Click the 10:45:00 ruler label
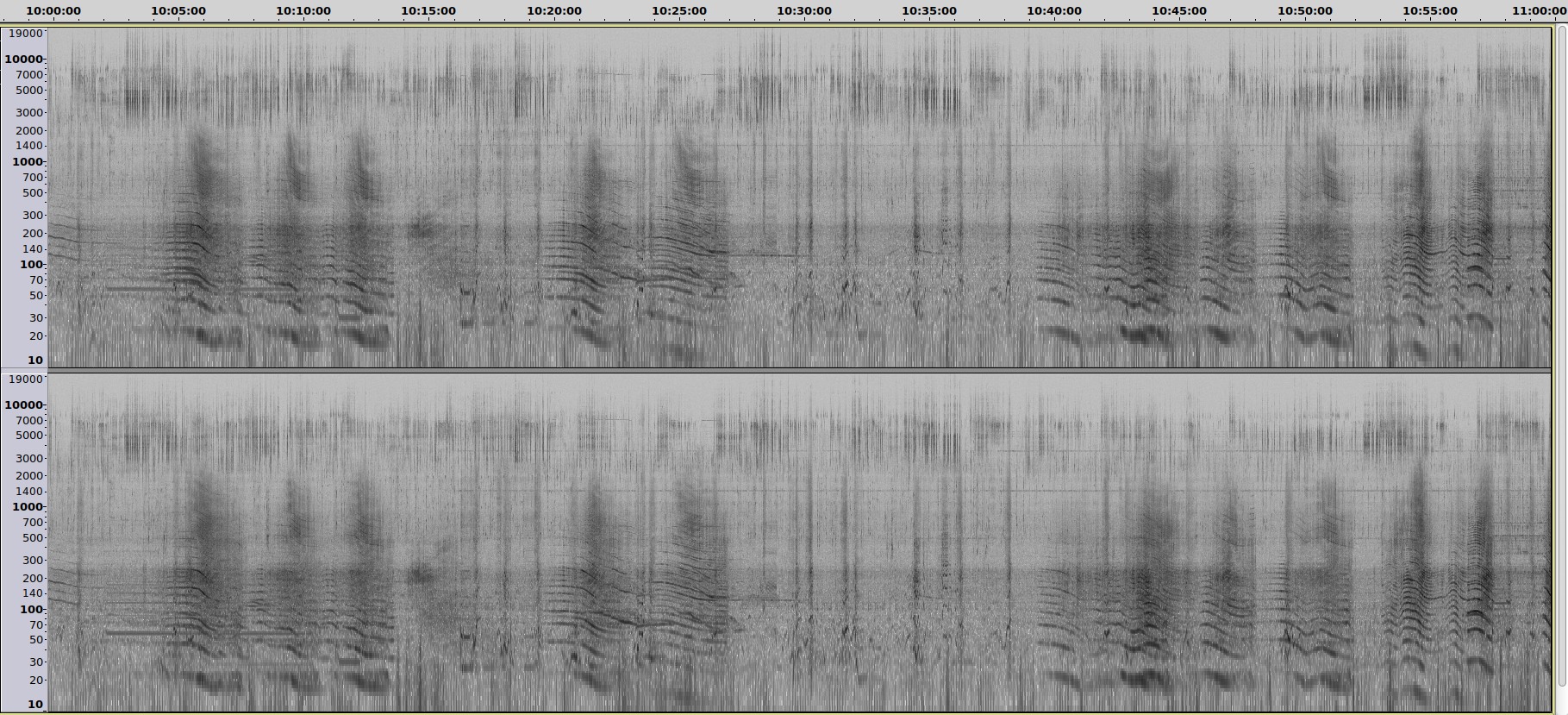Image resolution: width=1568 pixels, height=715 pixels. click(x=1179, y=11)
